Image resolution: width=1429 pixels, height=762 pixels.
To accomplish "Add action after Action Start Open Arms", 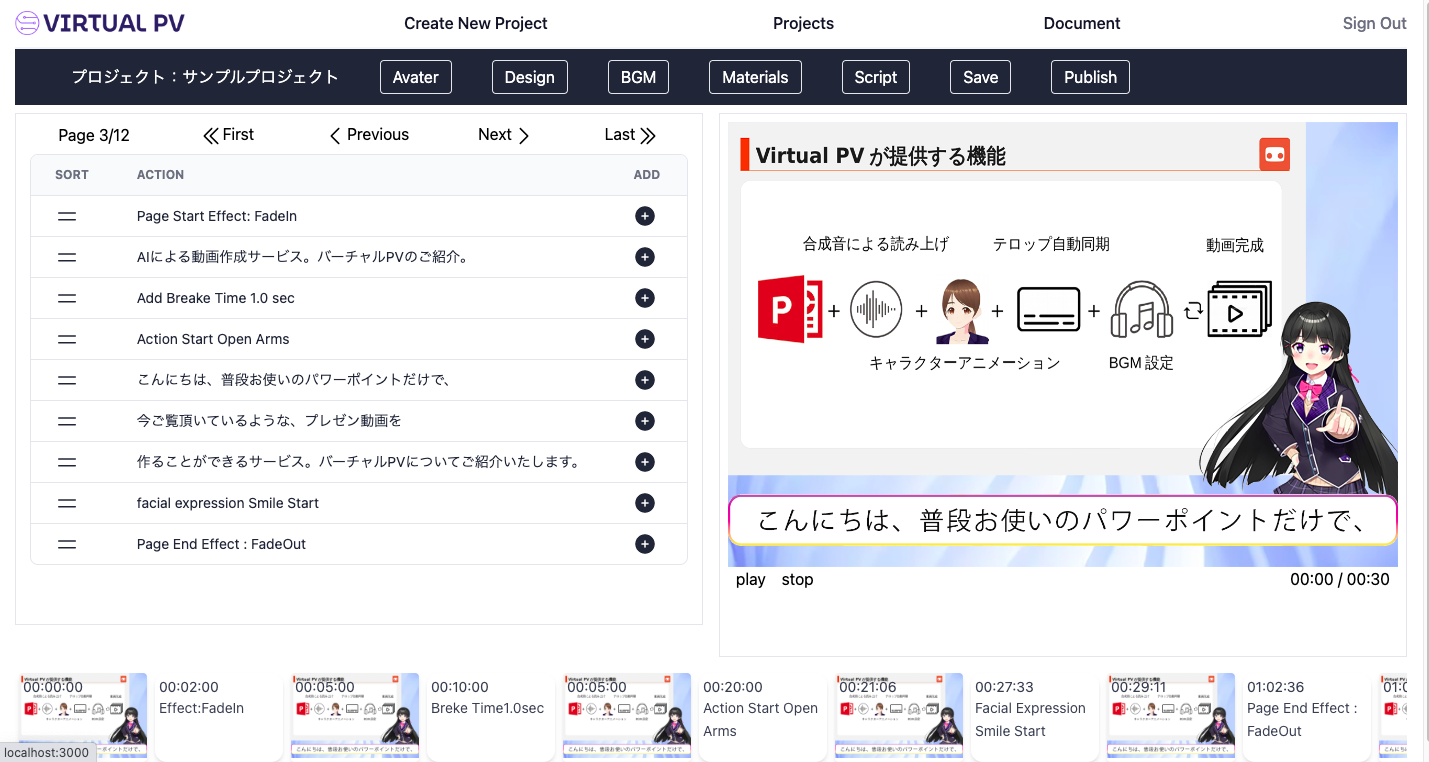I will click(645, 339).
